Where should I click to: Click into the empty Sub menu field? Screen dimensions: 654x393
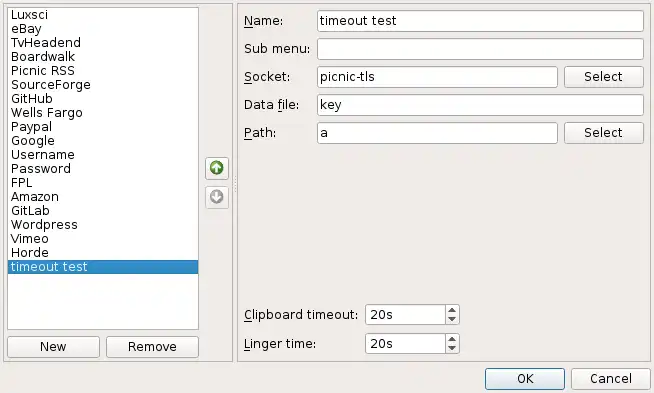tap(480, 49)
